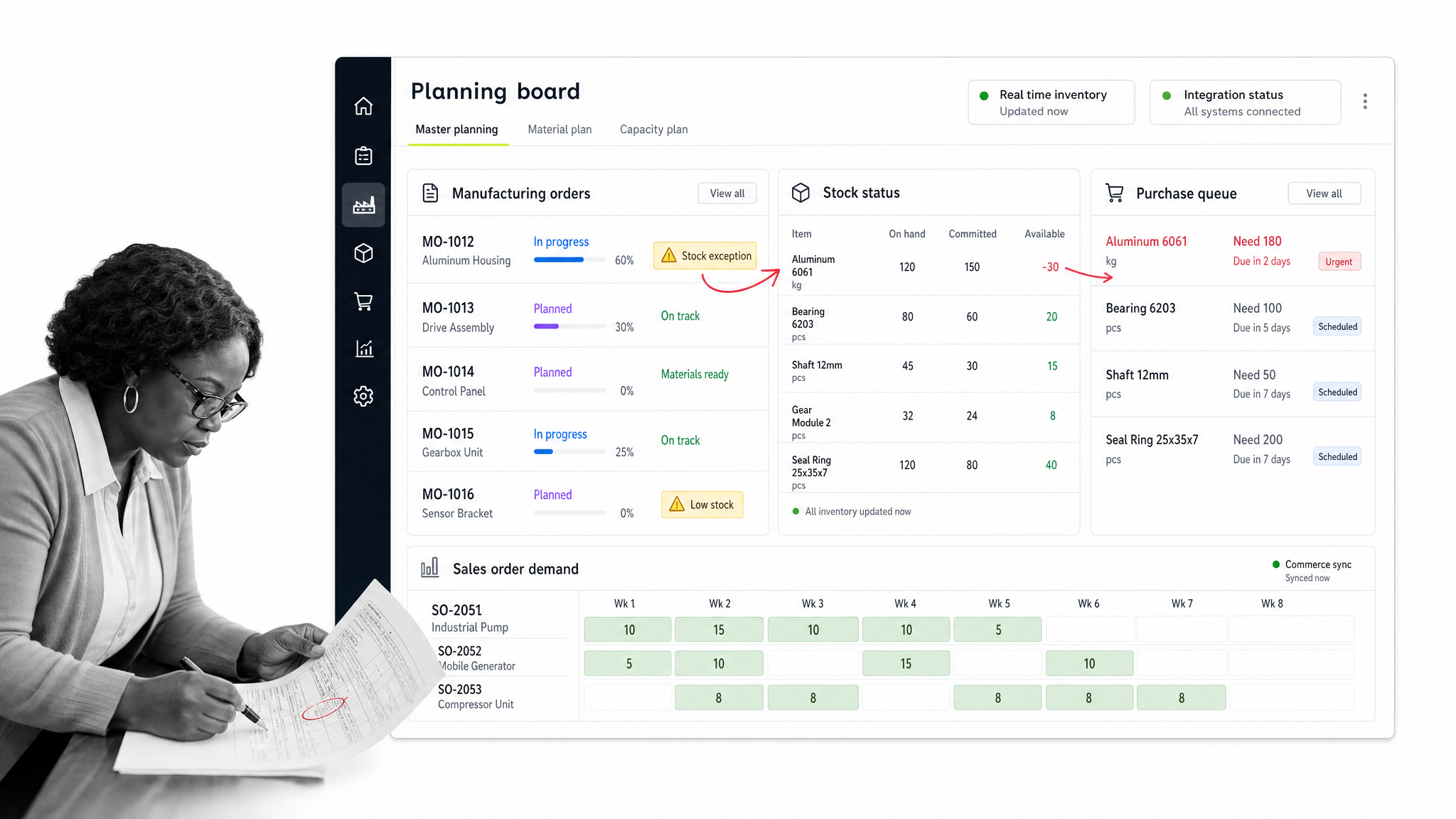Click SO-2051 Wk 2 demand cell 15
The image size is (1456, 819).
click(x=719, y=629)
